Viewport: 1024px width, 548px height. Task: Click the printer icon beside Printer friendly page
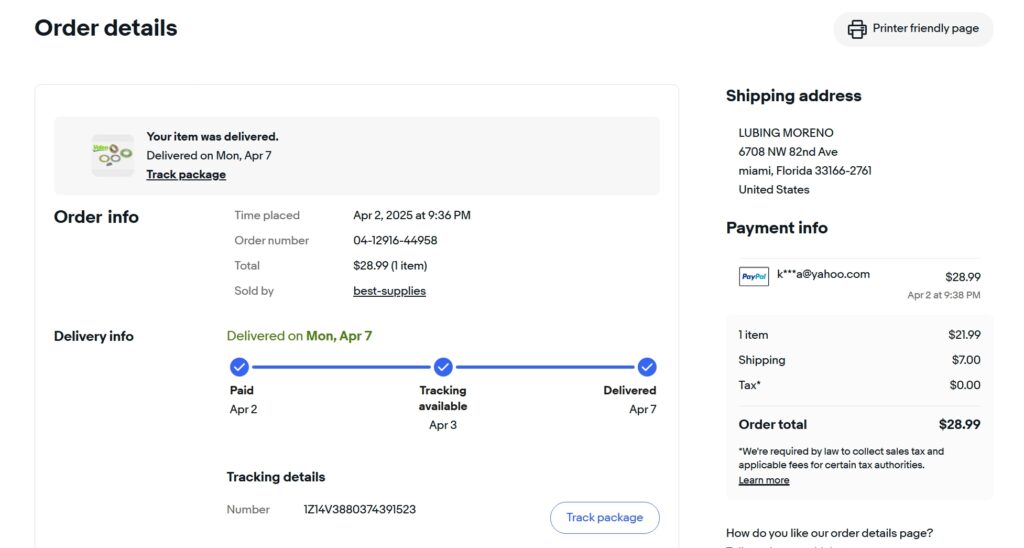pyautogui.click(x=857, y=29)
